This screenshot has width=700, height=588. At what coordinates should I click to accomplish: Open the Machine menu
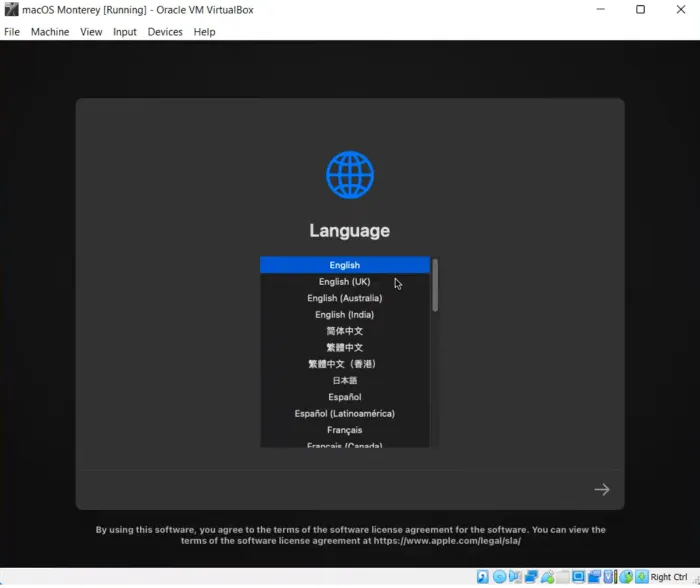[50, 32]
